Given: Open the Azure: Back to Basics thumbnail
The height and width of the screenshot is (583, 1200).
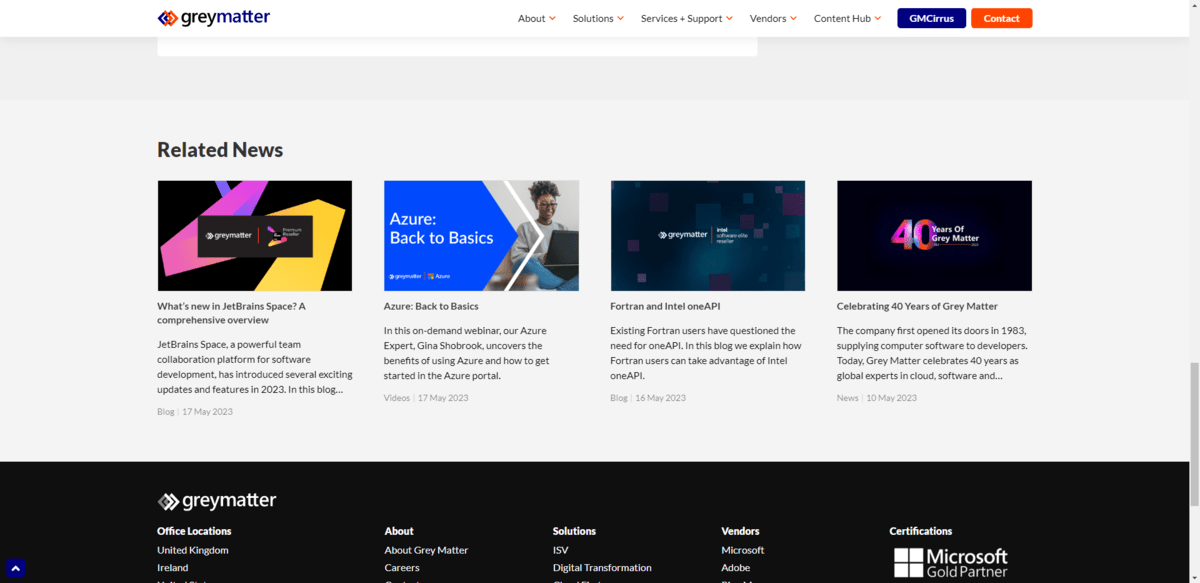Looking at the screenshot, I should coord(481,236).
